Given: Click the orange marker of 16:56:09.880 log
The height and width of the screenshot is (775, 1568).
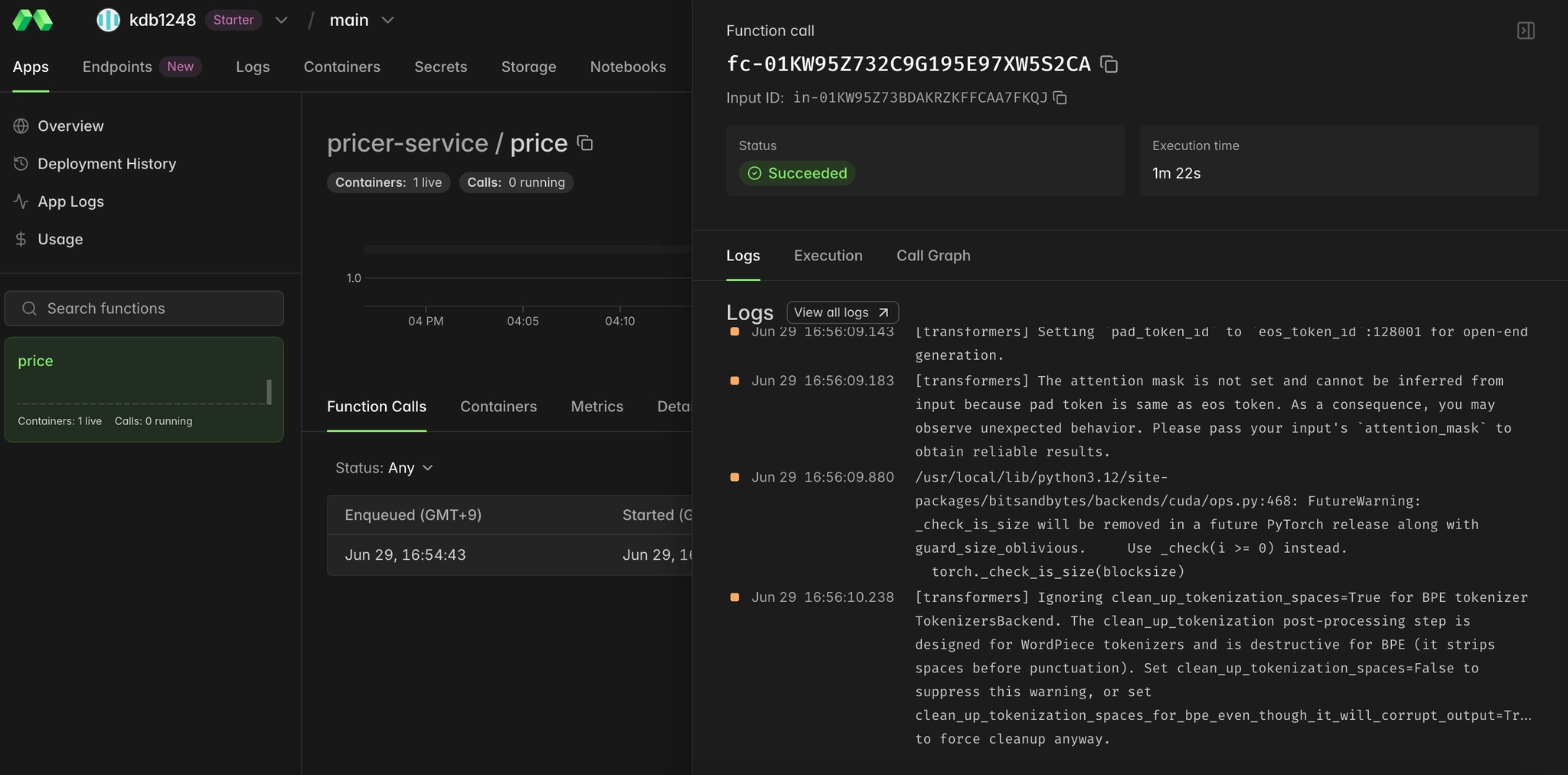Looking at the screenshot, I should point(734,477).
